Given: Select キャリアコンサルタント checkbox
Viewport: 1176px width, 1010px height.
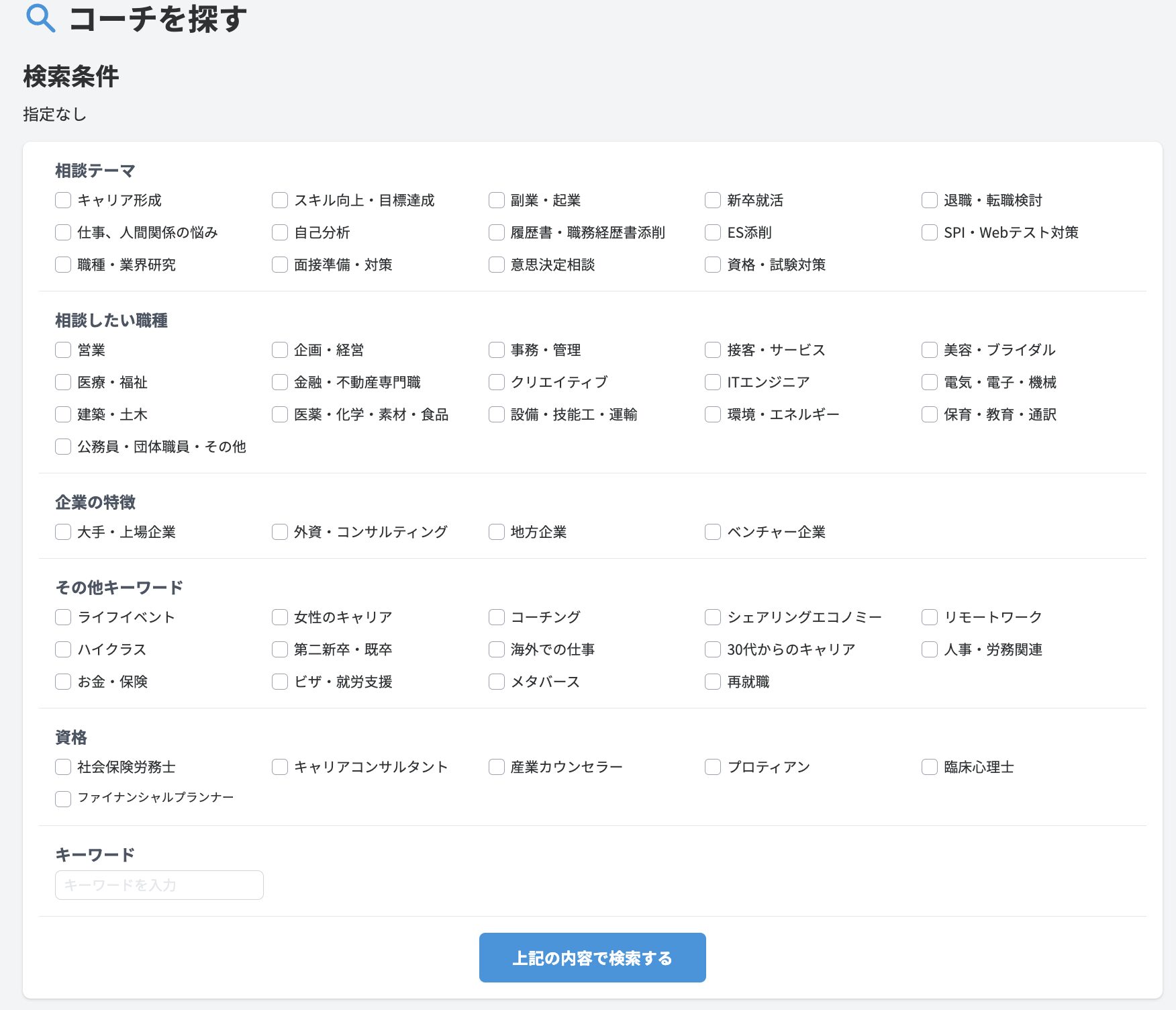Looking at the screenshot, I should (x=280, y=767).
